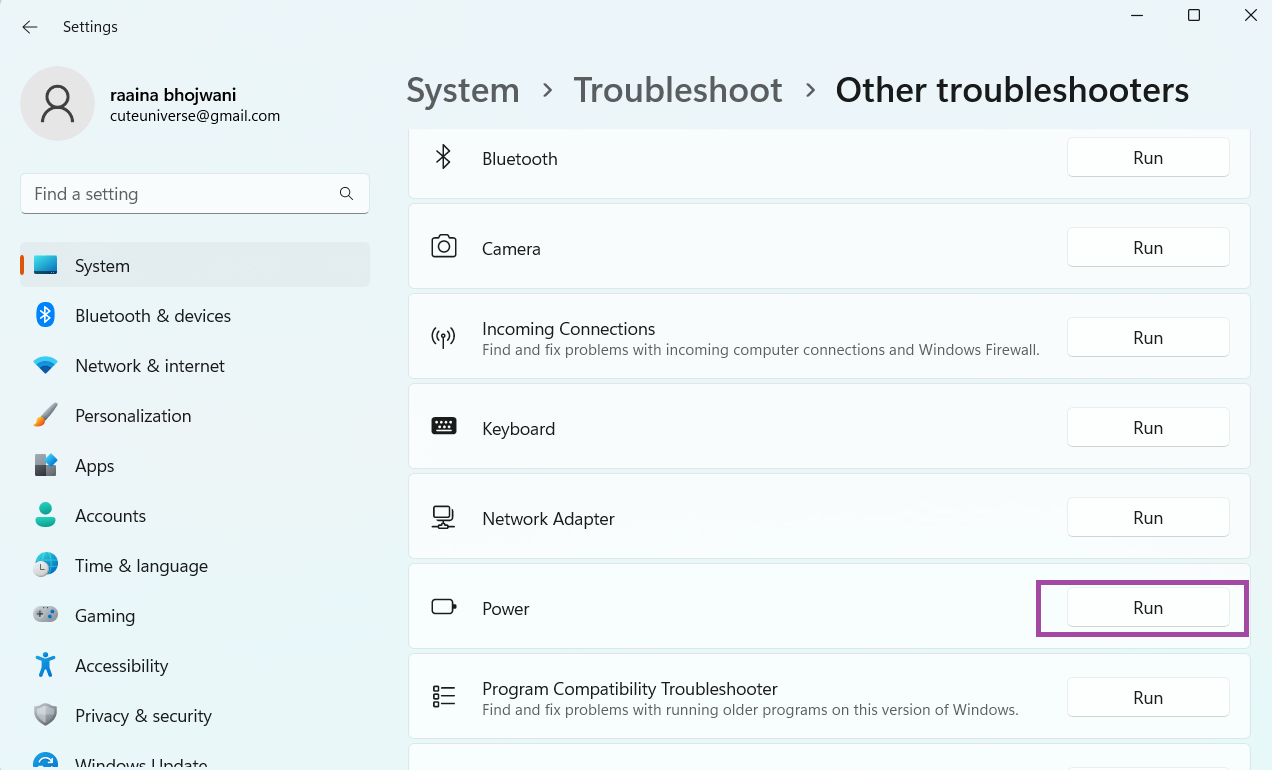This screenshot has width=1272, height=770.
Task: Open Network & internet settings
Action: coord(149,366)
